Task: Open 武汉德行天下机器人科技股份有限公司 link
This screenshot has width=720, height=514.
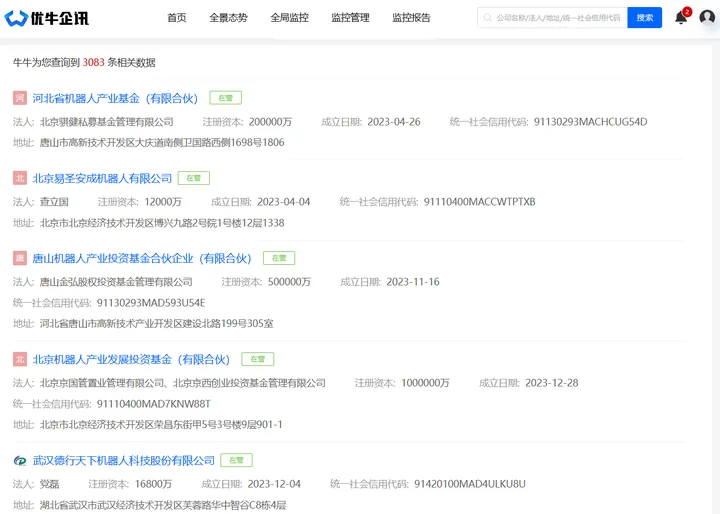Action: point(124,460)
